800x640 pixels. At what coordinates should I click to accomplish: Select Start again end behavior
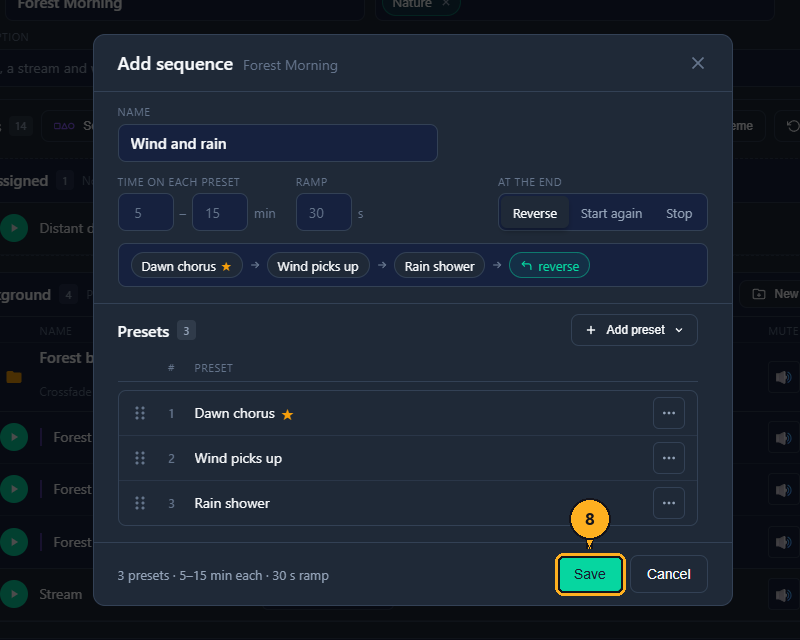point(611,213)
